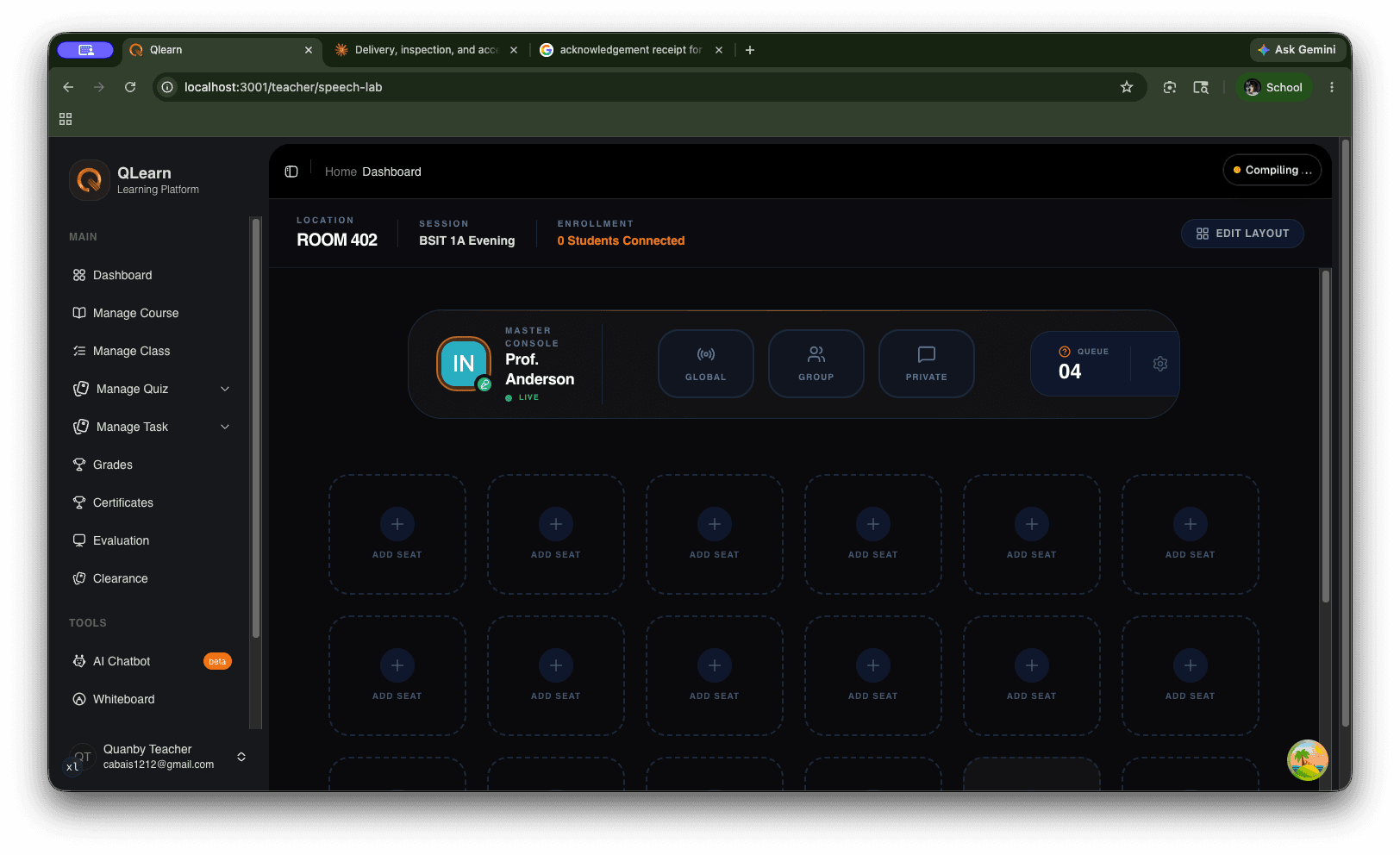The image size is (1400, 855).
Task: Click the Manage Quiz sidebar icon
Action: (x=81, y=389)
